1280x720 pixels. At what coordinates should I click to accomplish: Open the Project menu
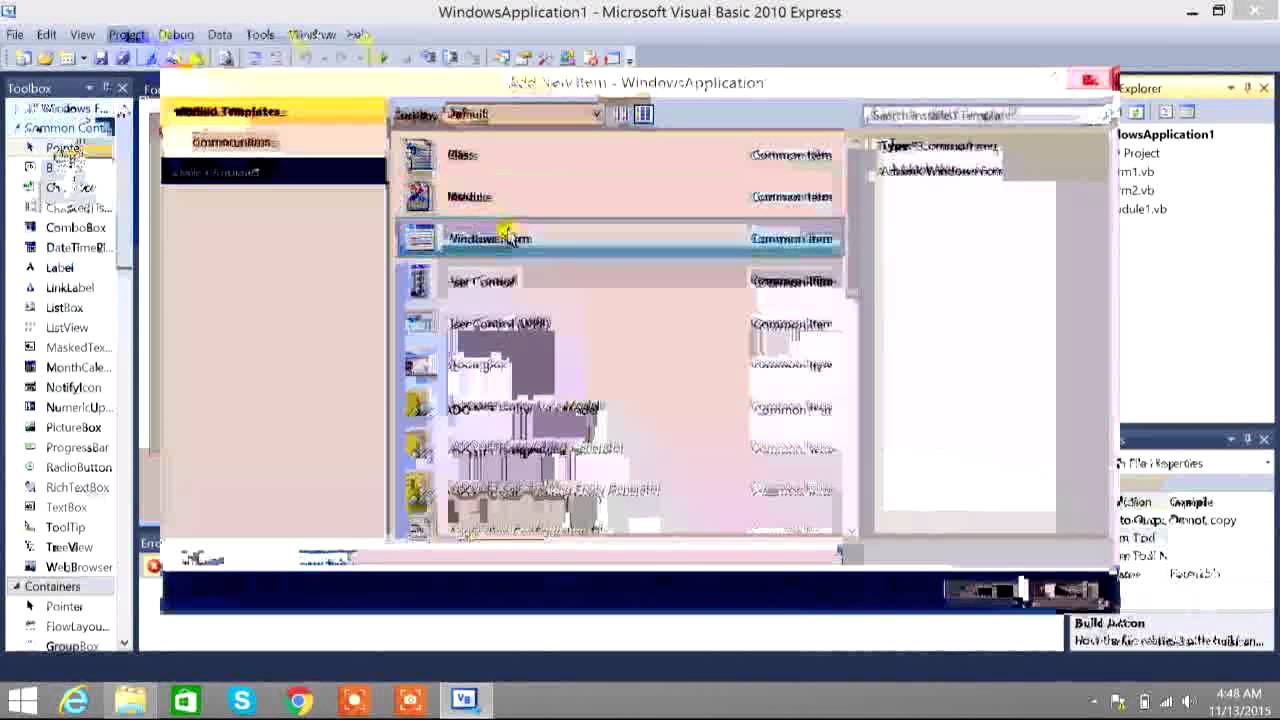[x=127, y=35]
